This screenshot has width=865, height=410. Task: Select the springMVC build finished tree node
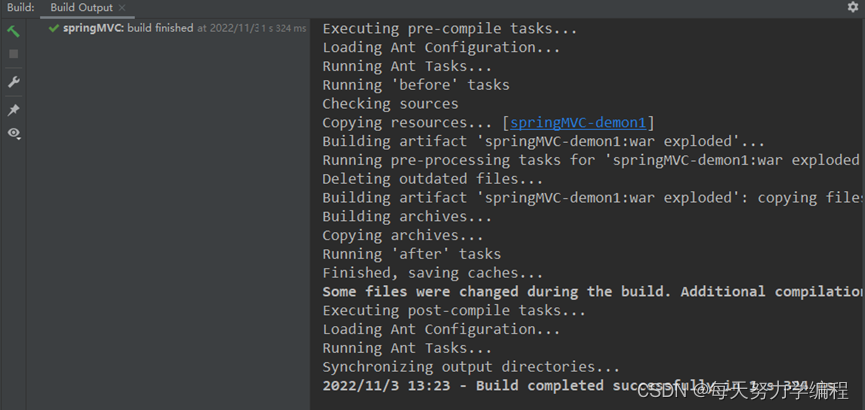click(x=128, y=28)
